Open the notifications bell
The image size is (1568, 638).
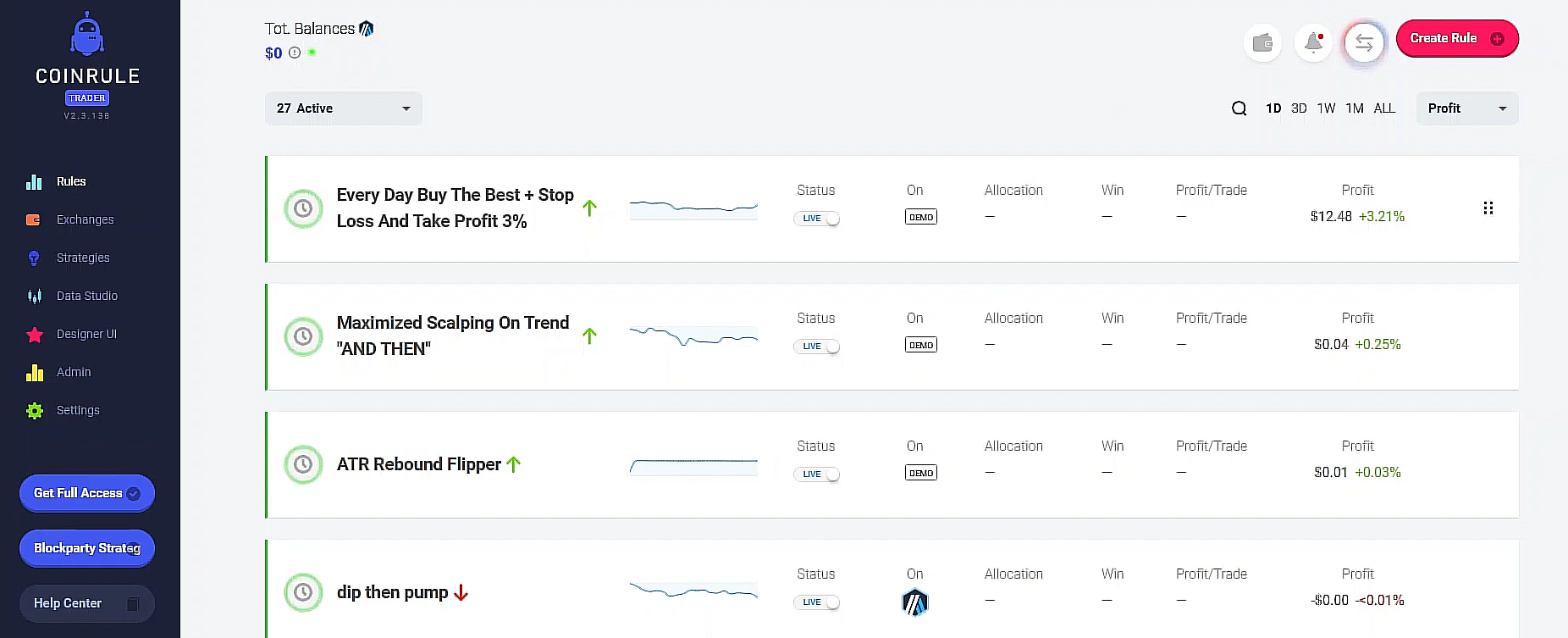1313,42
